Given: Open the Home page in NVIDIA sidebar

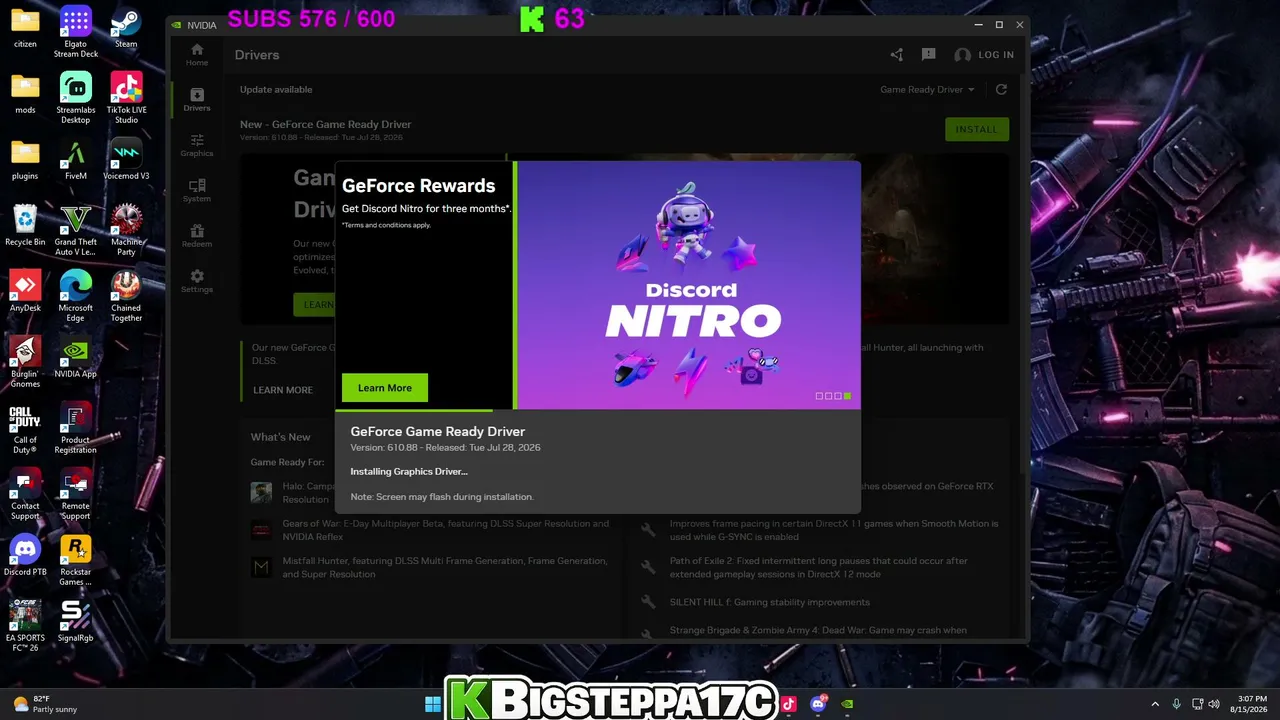Looking at the screenshot, I should point(197,54).
